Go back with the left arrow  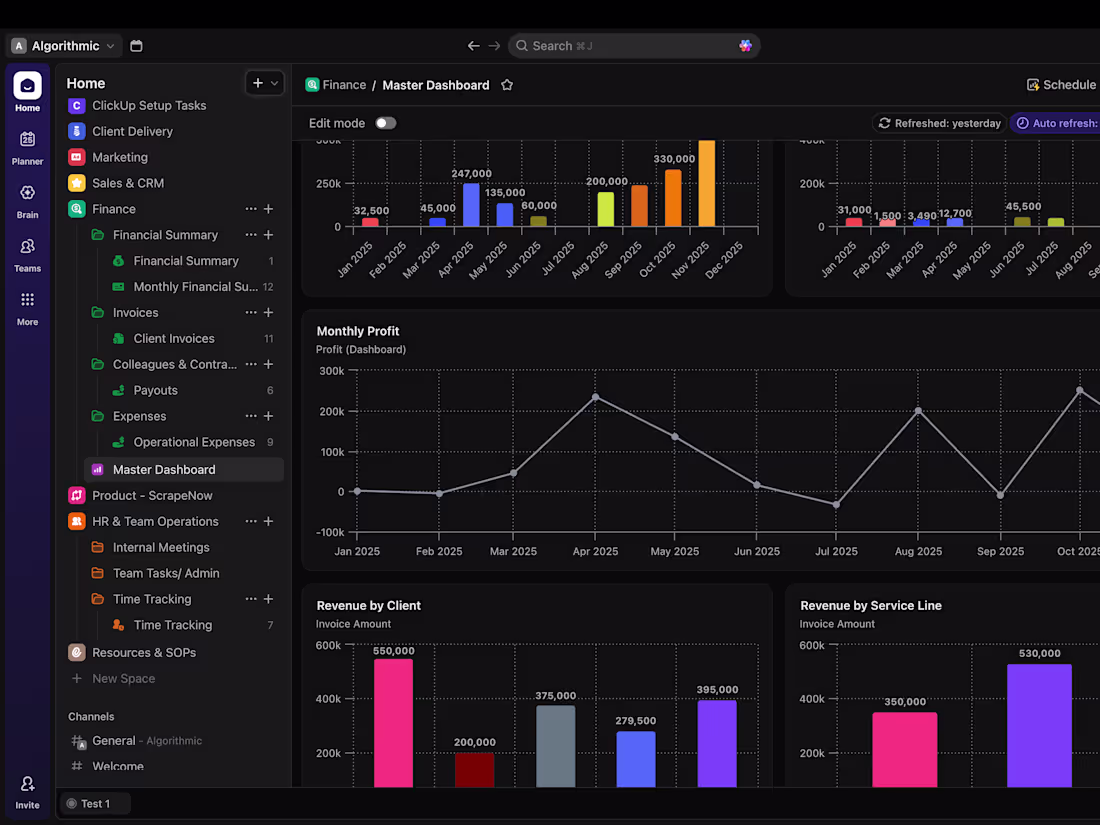[474, 46]
